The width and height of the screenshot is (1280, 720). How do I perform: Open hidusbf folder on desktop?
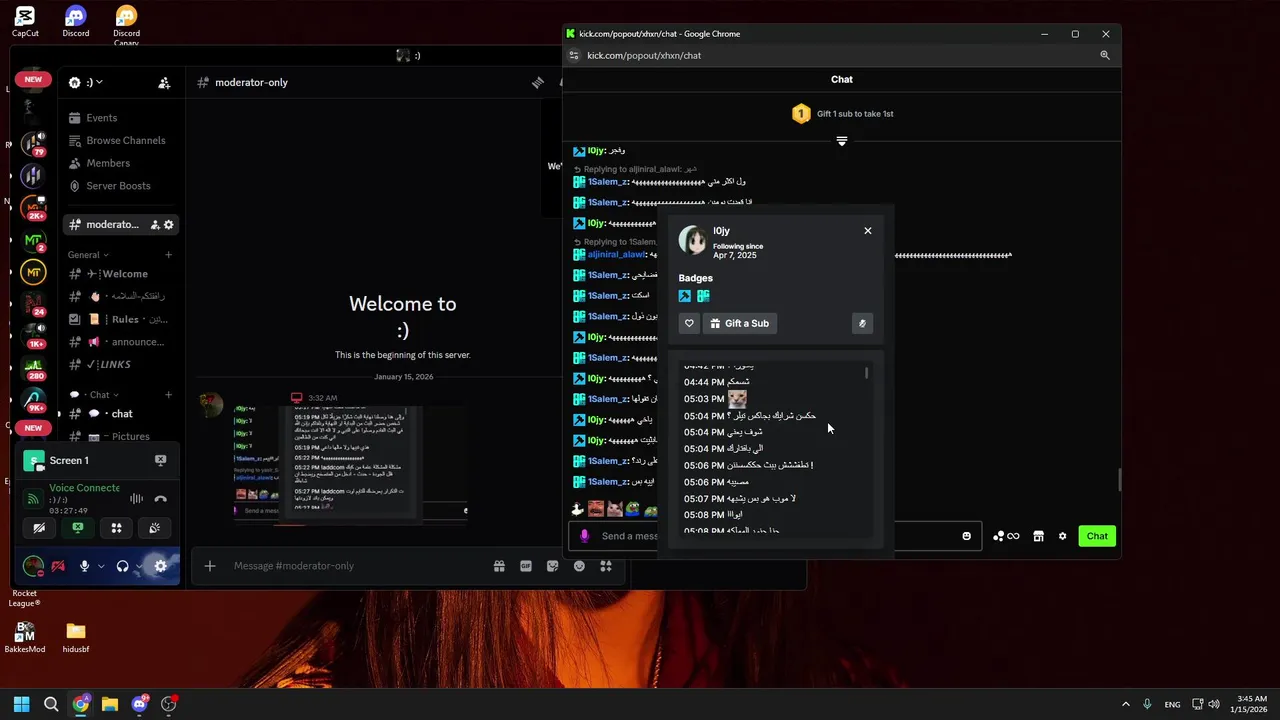pos(76,636)
